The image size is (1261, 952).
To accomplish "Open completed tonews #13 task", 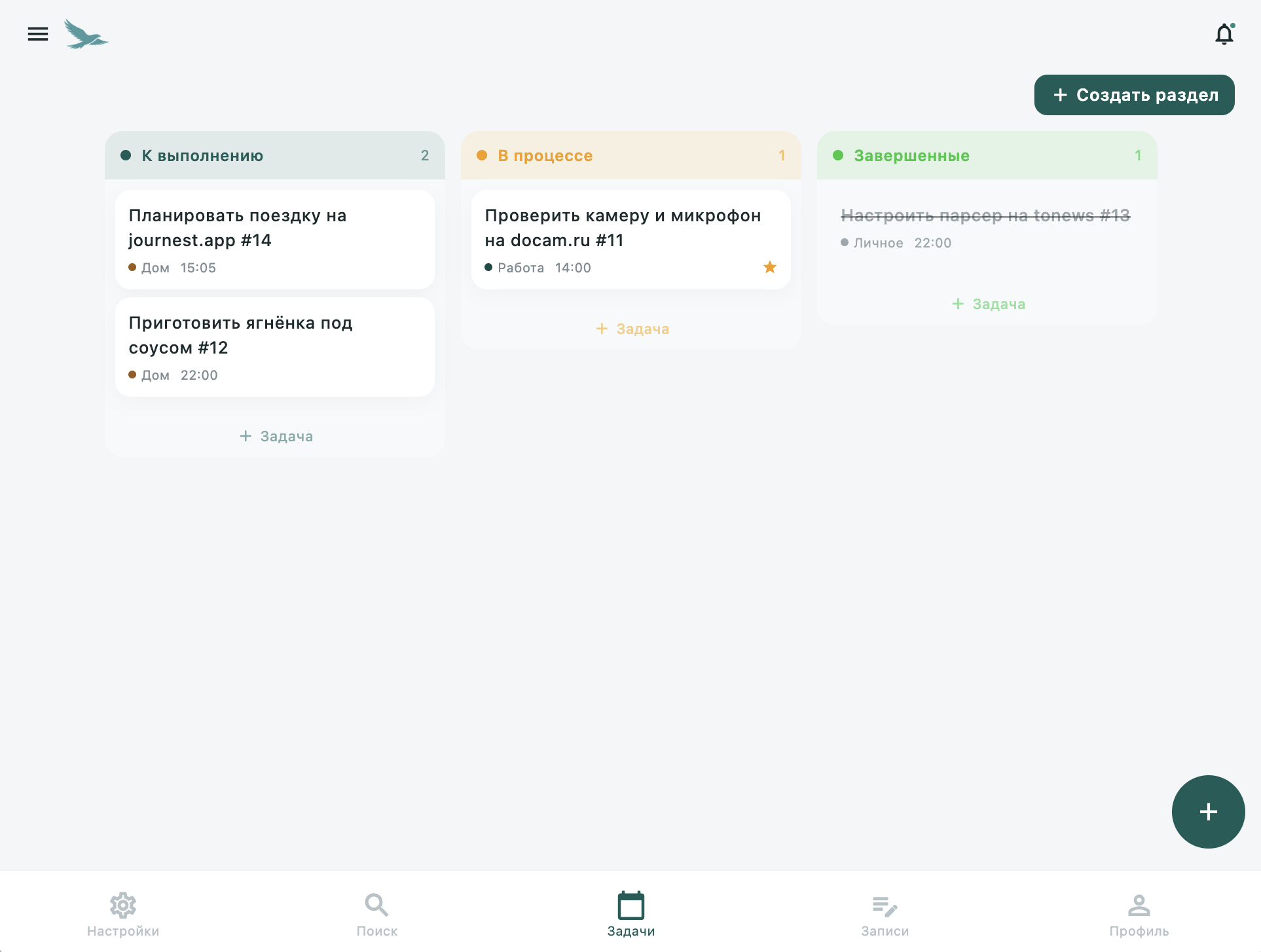I will (985, 227).
